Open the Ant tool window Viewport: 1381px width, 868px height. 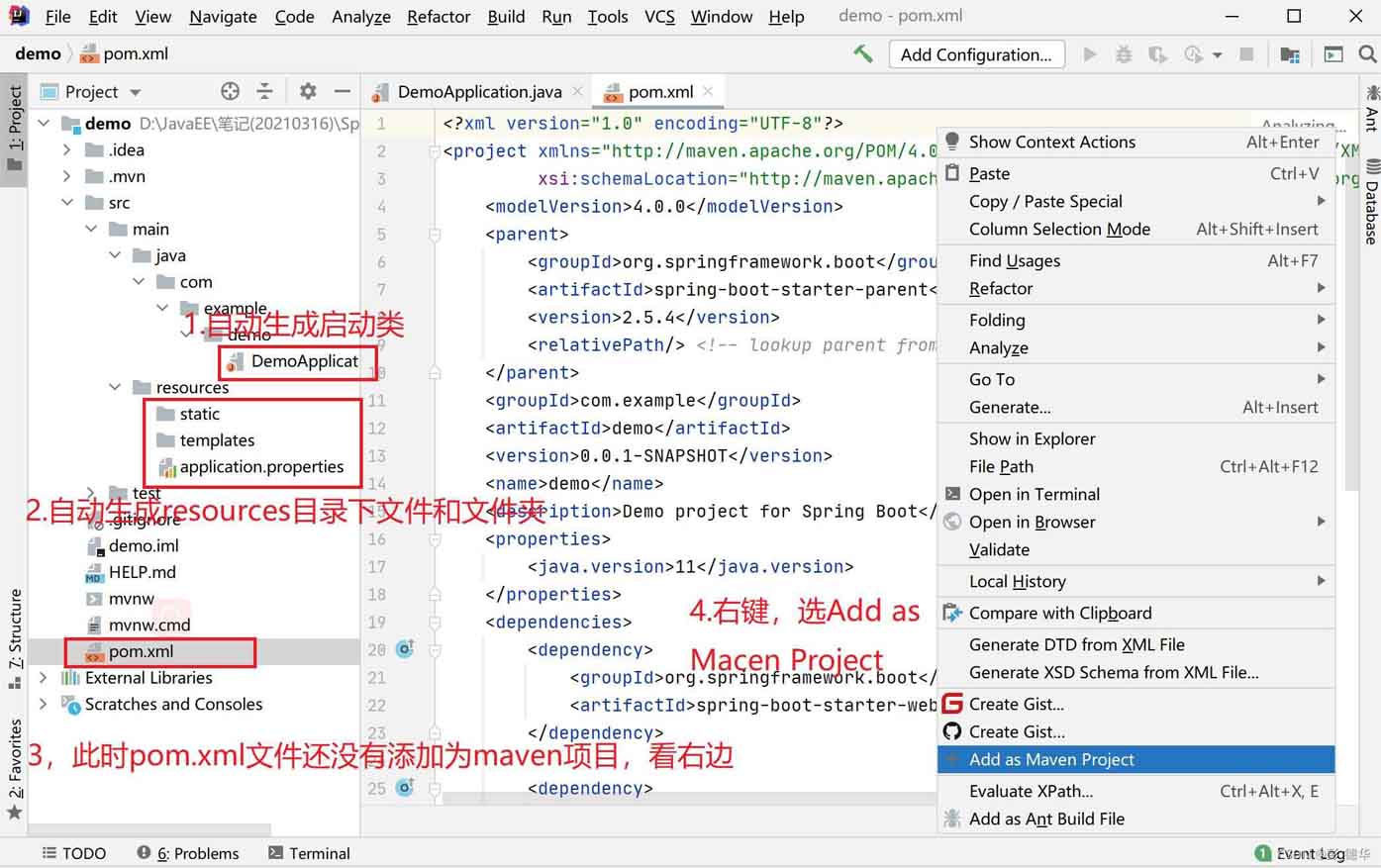pos(1371,107)
